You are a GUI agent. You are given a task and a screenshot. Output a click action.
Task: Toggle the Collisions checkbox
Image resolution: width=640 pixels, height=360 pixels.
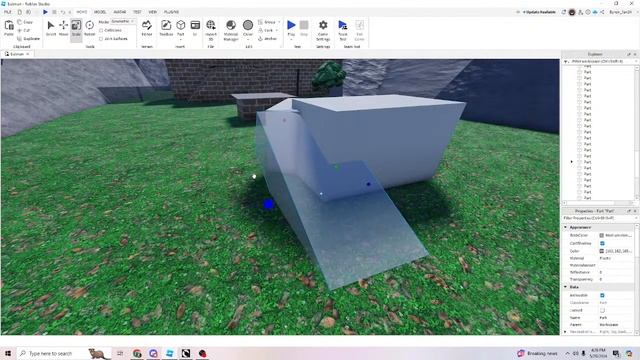coord(101,30)
